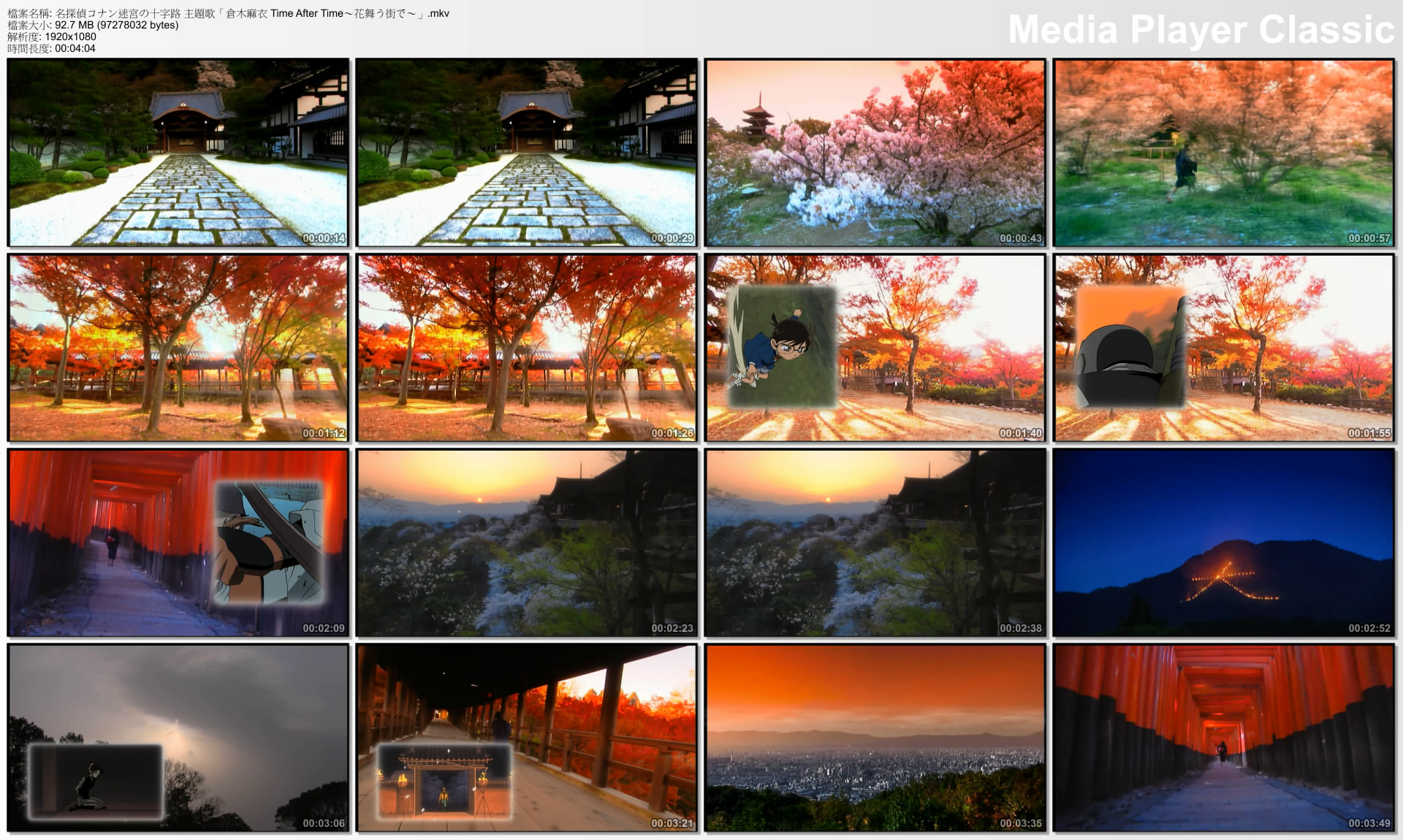Click the blurred running figure thumbnail at 00:00:57
Image resolution: width=1403 pixels, height=840 pixels.
1224,153
